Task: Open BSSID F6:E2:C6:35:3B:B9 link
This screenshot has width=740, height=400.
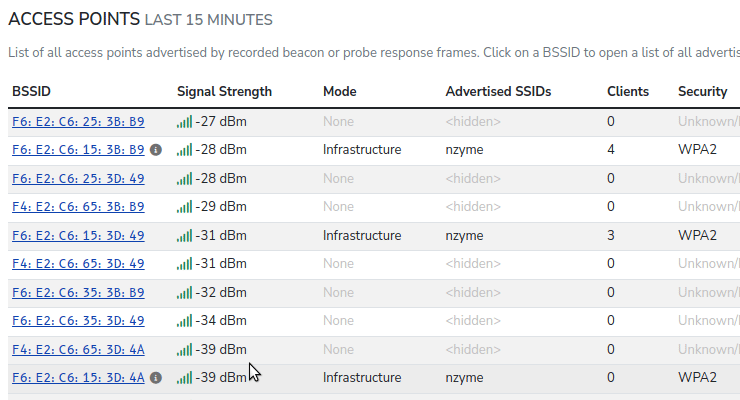Action: click(x=78, y=293)
